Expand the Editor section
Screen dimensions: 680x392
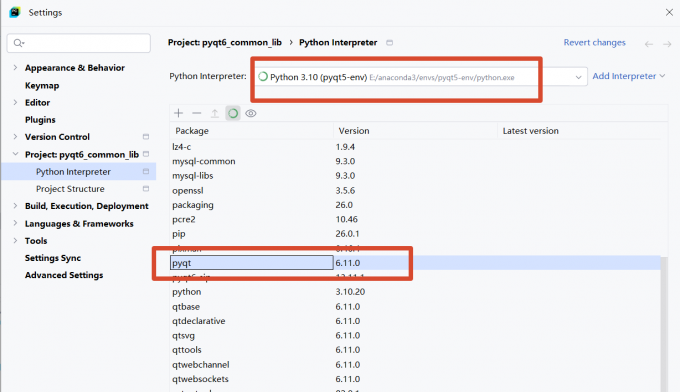[x=15, y=102]
